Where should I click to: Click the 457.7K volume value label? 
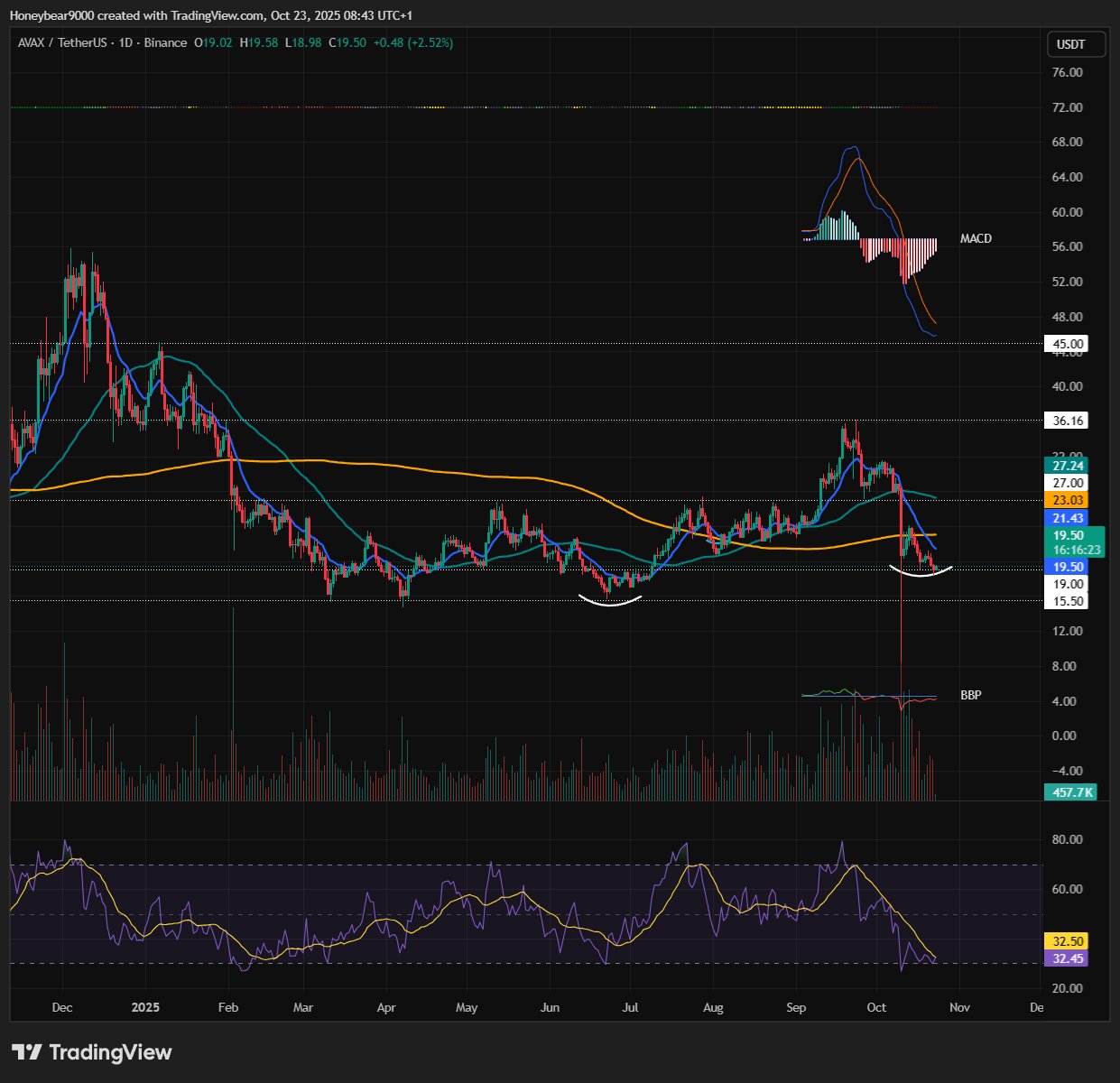click(x=1070, y=792)
